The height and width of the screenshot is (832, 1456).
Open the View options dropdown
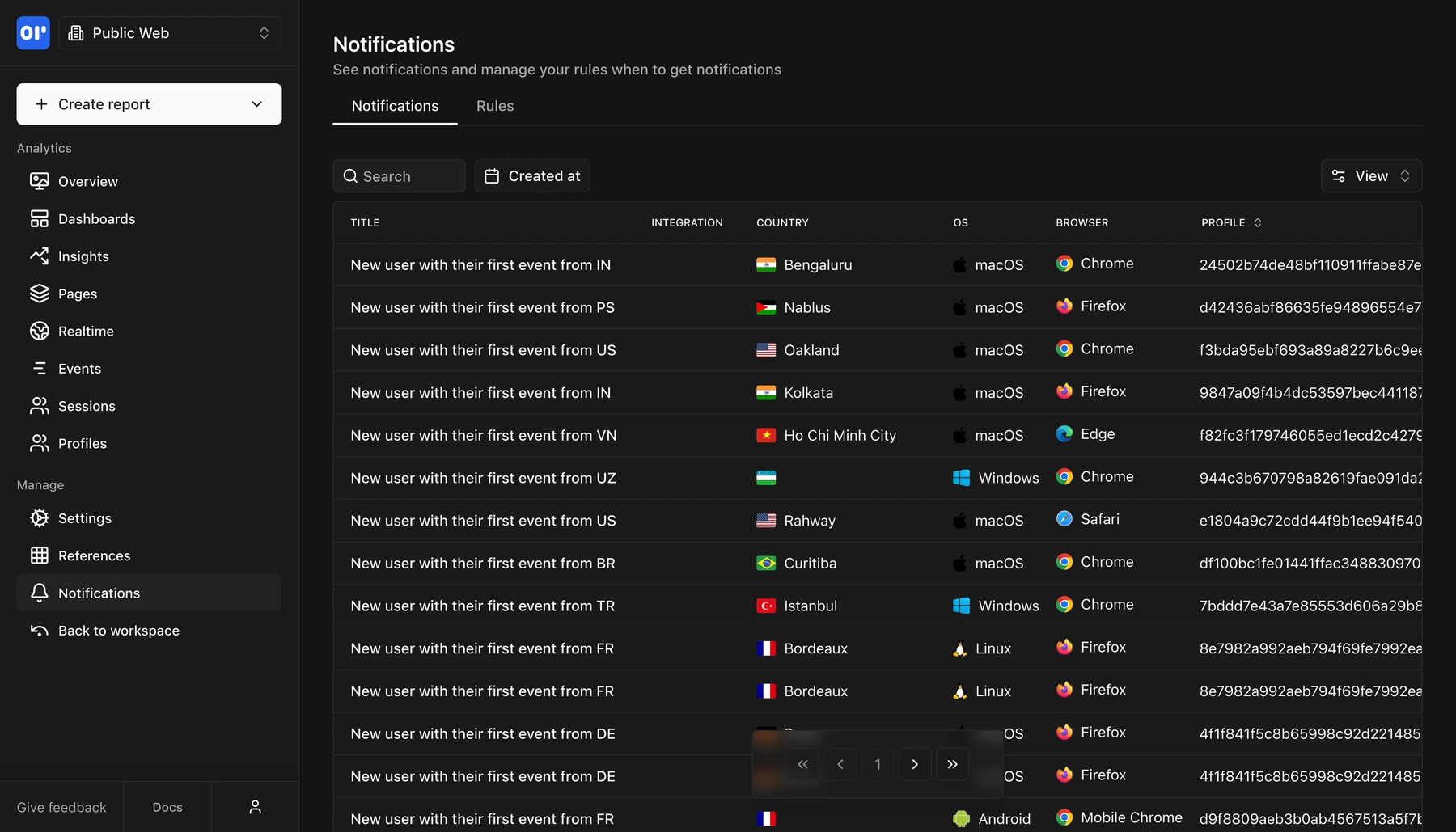[1370, 175]
